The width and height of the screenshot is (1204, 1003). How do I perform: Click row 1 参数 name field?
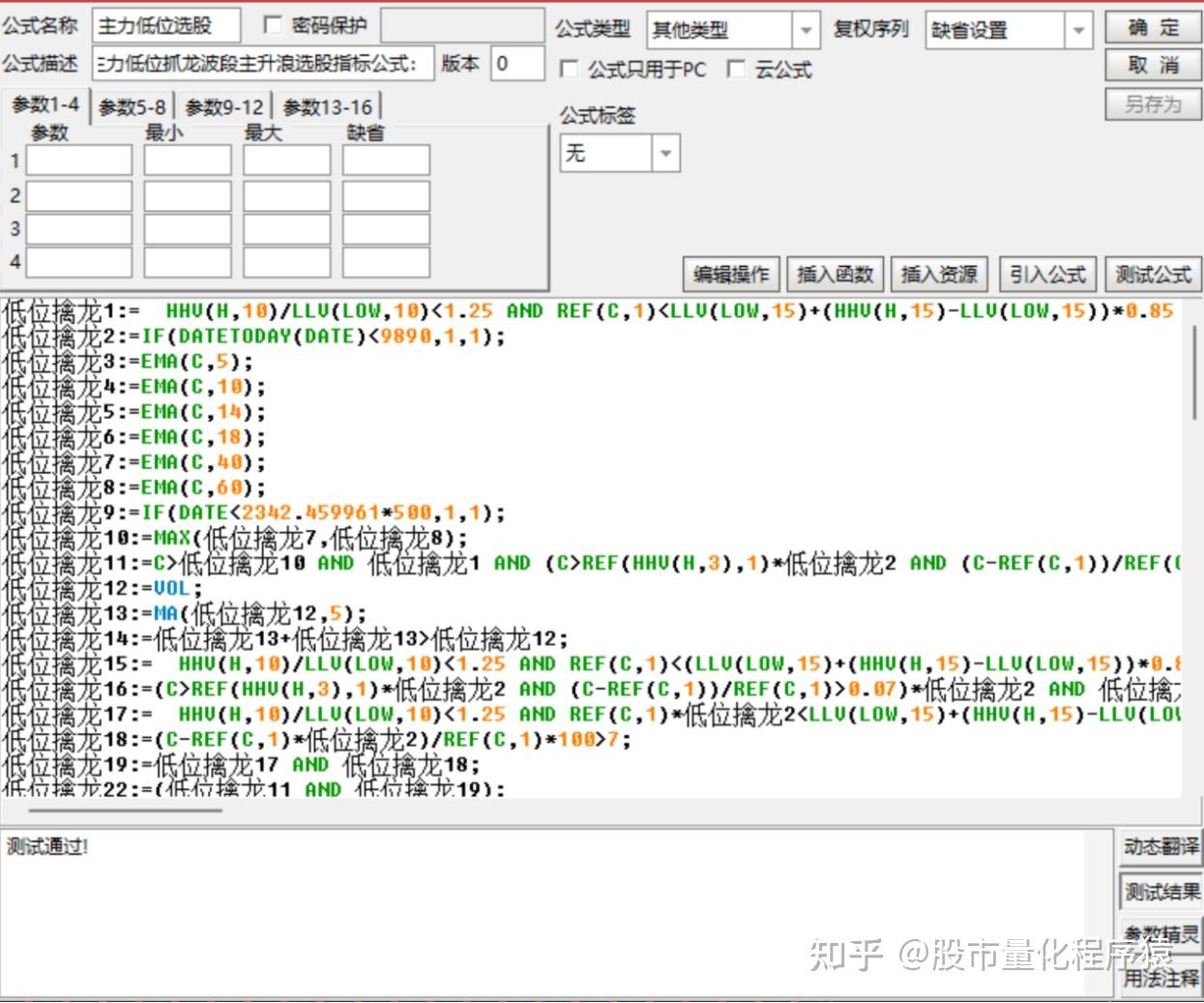[78, 161]
